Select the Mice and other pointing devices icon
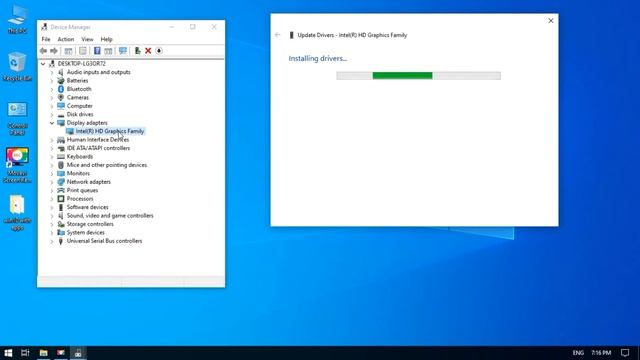This screenshot has width=640, height=360. pyautogui.click(x=61, y=165)
